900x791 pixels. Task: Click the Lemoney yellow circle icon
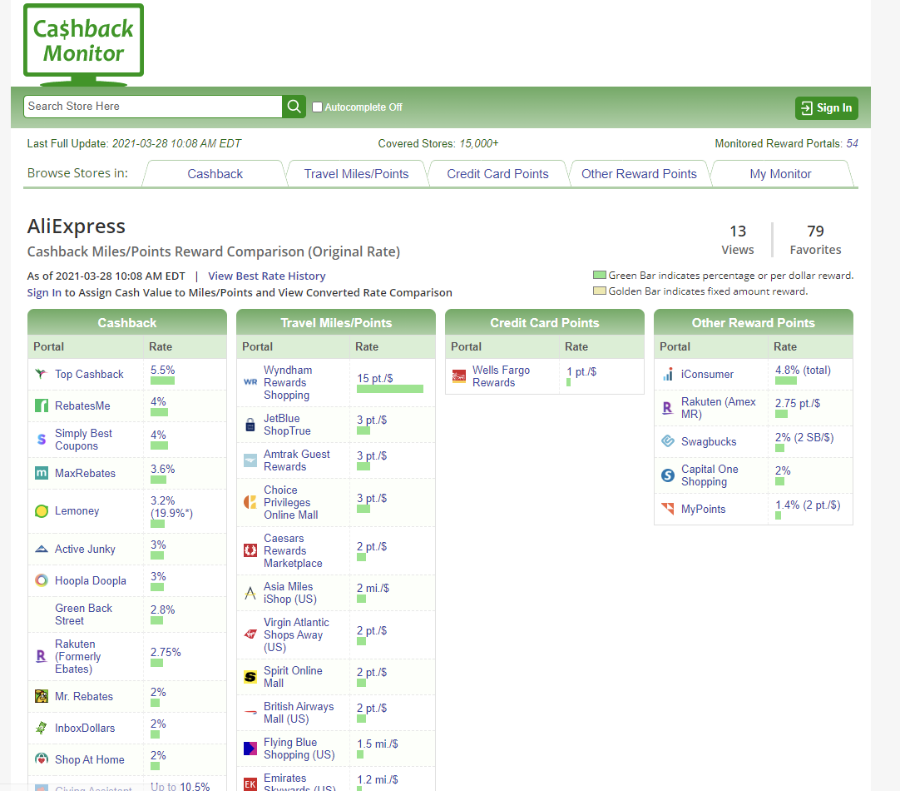click(41, 511)
